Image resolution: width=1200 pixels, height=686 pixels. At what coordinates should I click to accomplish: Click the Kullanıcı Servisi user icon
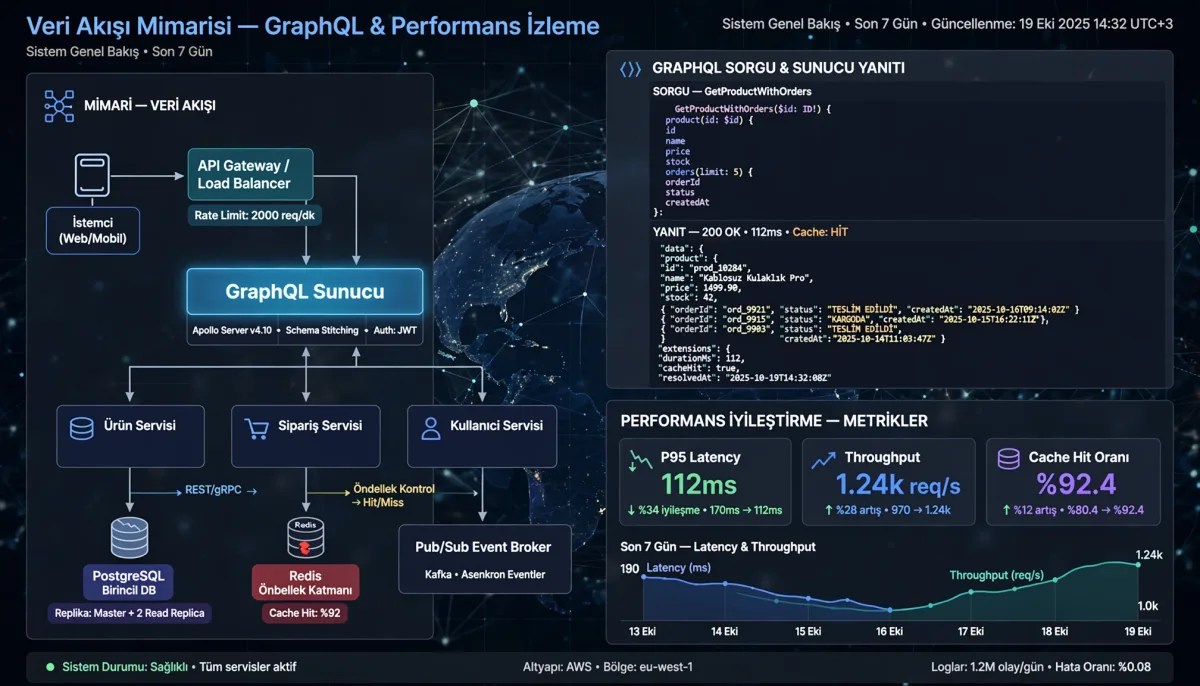pos(431,429)
